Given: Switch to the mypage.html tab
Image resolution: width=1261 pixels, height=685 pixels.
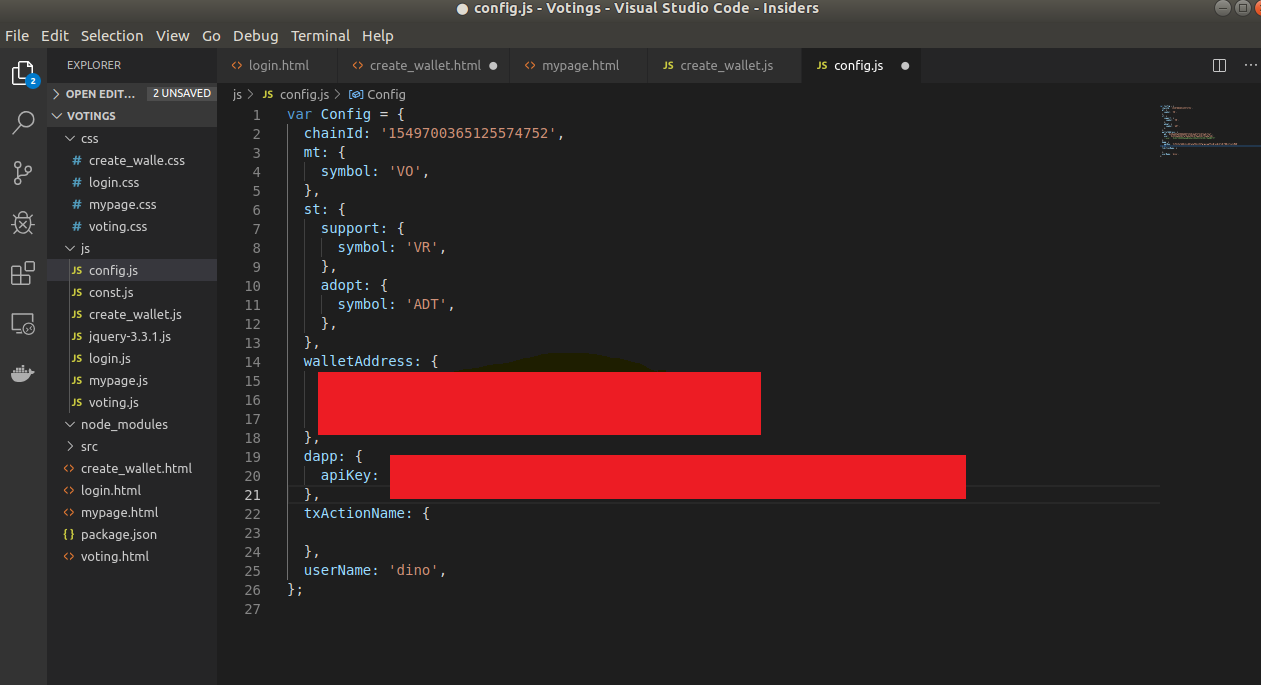Looking at the screenshot, I should [578, 64].
